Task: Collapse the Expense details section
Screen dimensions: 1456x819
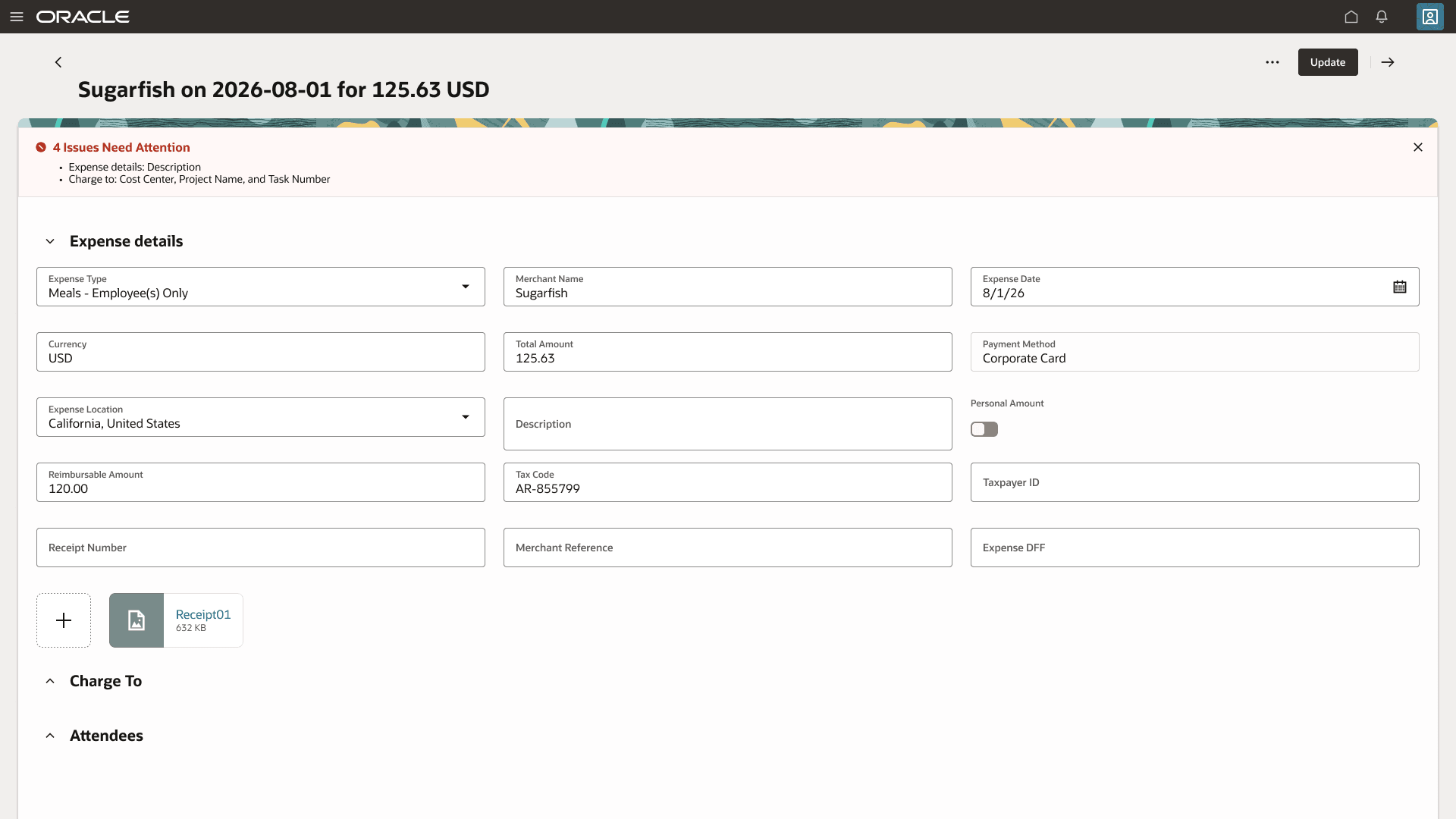Action: coord(50,241)
